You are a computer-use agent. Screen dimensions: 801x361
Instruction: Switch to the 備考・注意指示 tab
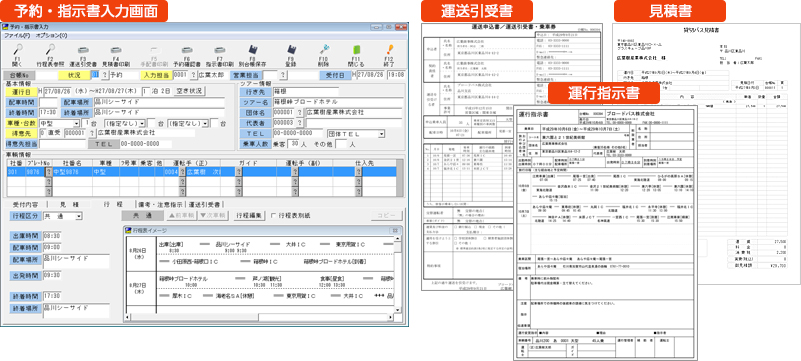pyautogui.click(x=160, y=204)
